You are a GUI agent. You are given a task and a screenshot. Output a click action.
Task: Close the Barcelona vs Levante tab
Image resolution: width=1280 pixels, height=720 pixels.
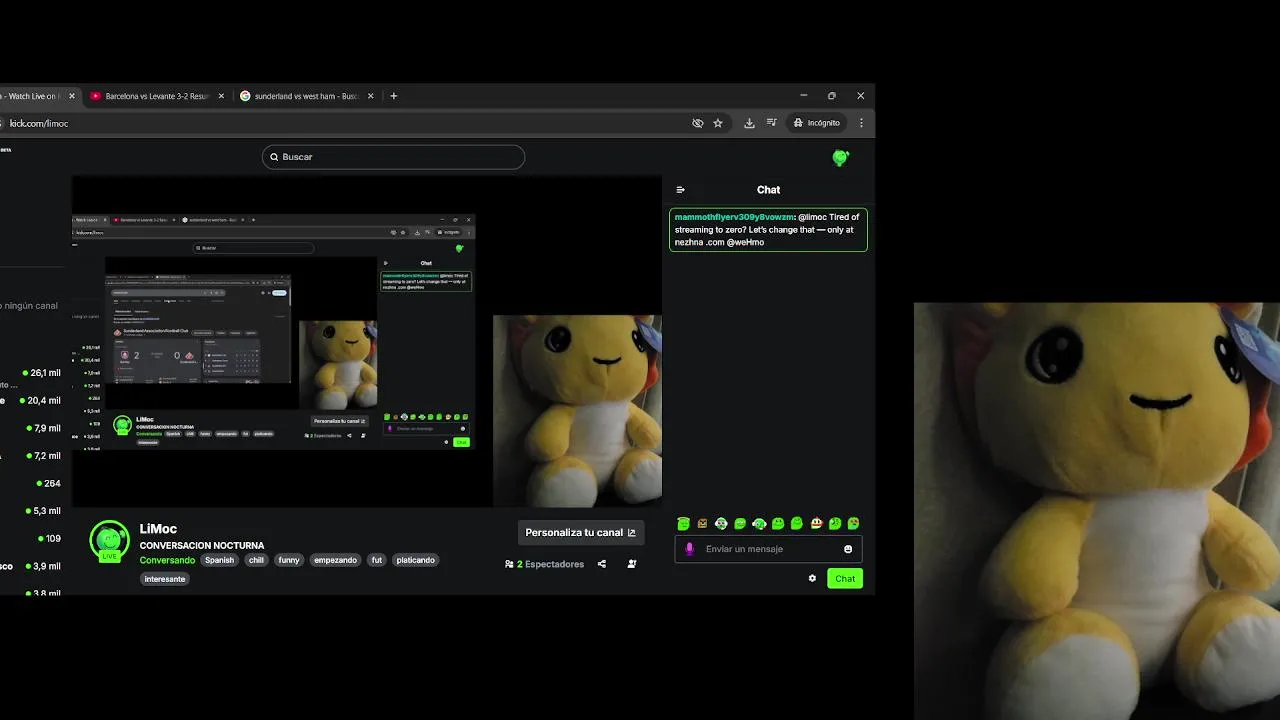pyautogui.click(x=221, y=96)
